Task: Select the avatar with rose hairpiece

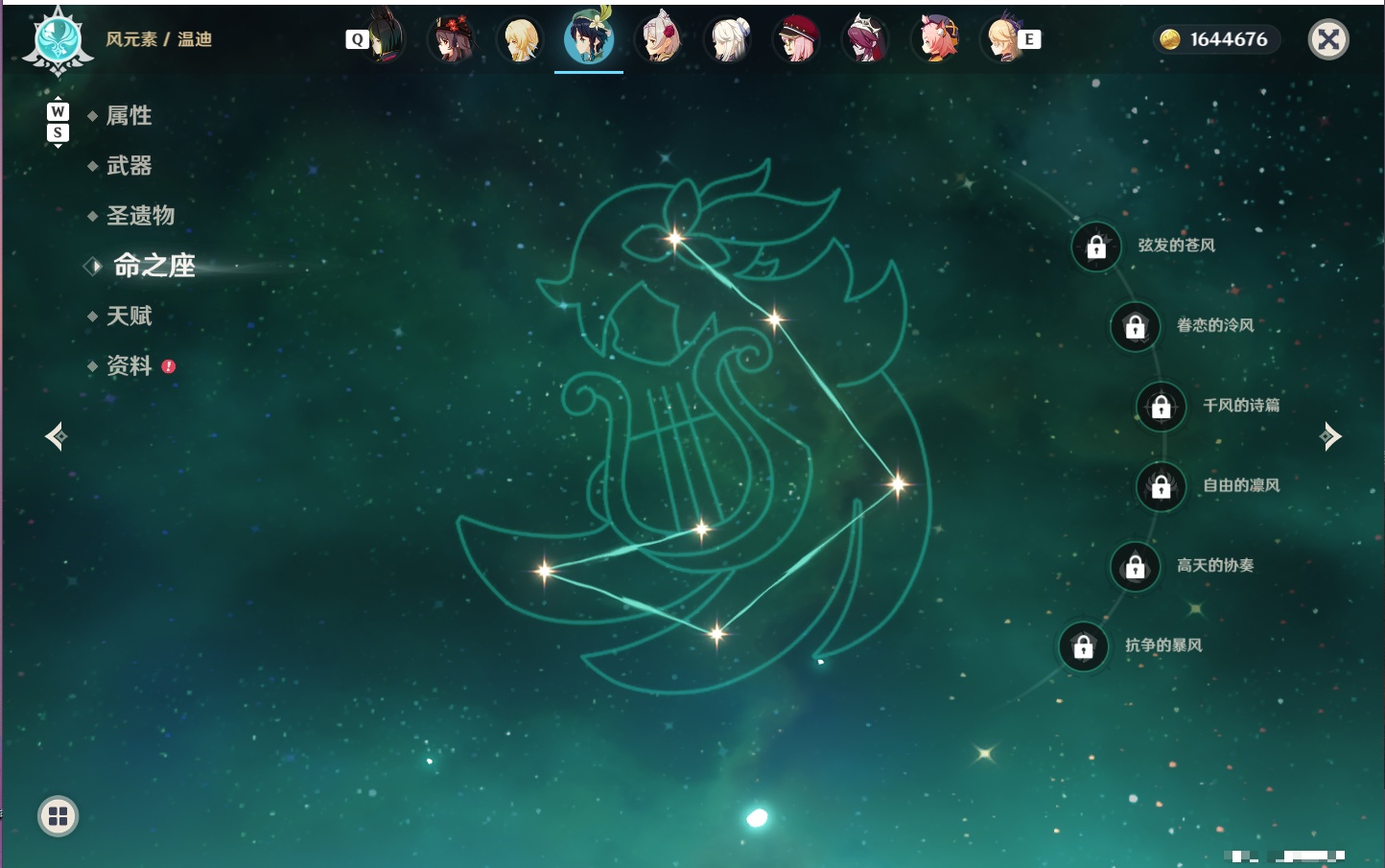Action: (x=660, y=38)
